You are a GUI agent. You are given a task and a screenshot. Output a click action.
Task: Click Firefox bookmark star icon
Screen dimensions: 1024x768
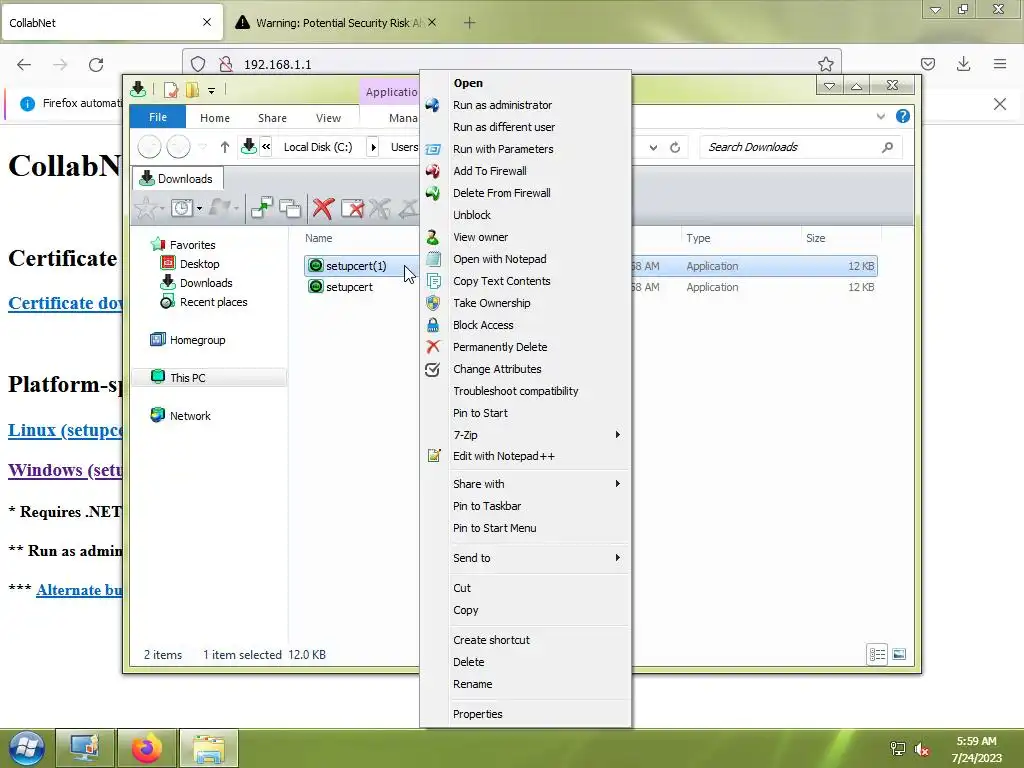(825, 64)
